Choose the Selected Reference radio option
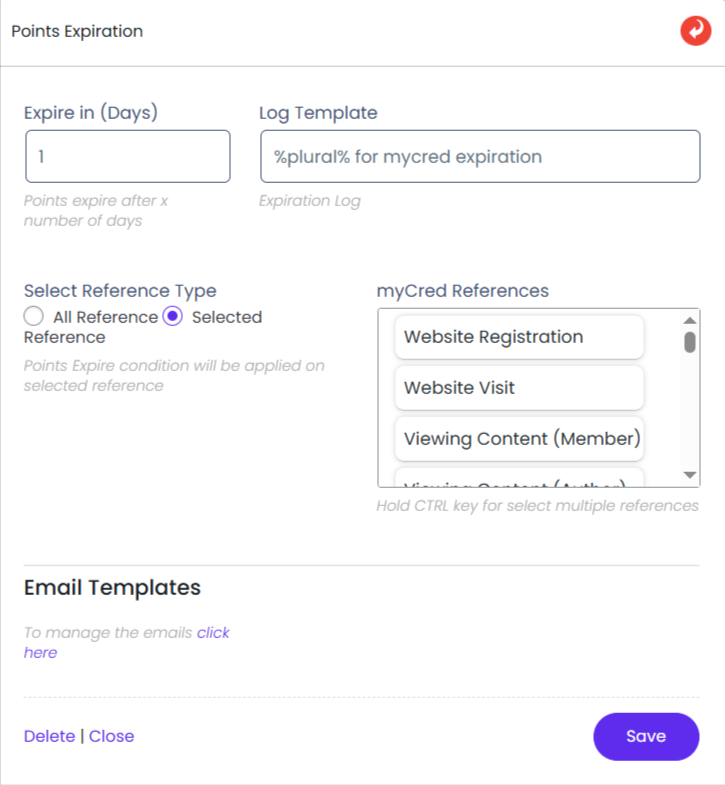This screenshot has height=785, width=725. (x=173, y=317)
